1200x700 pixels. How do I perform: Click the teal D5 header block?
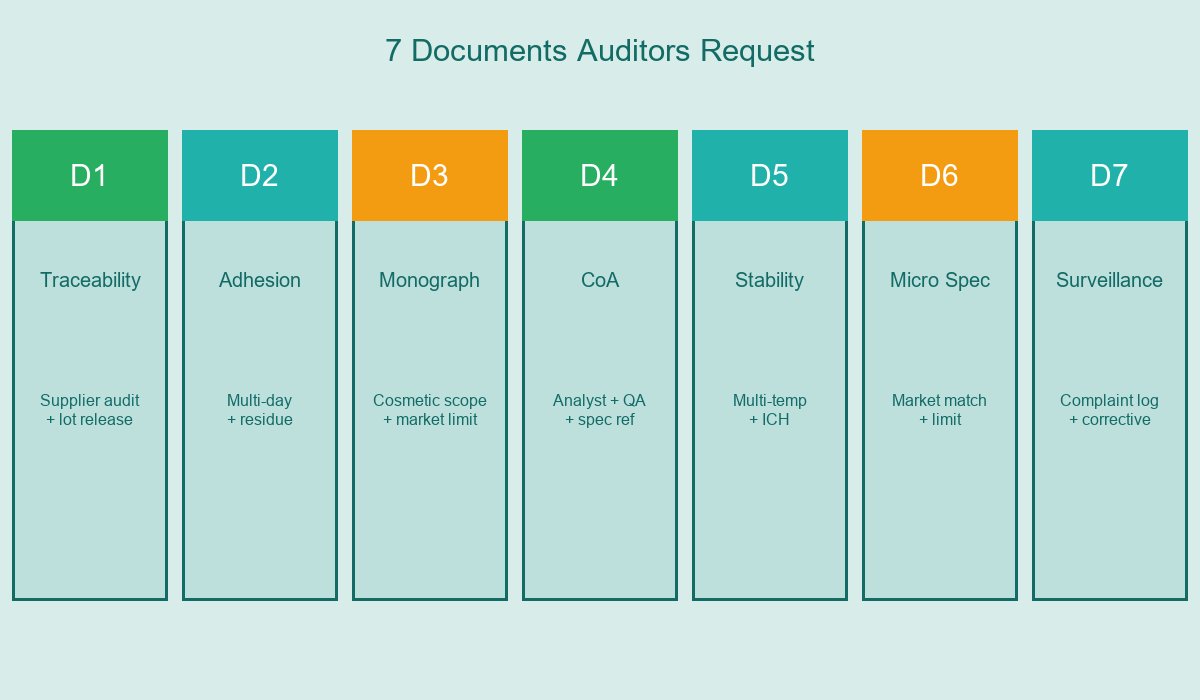pos(770,175)
